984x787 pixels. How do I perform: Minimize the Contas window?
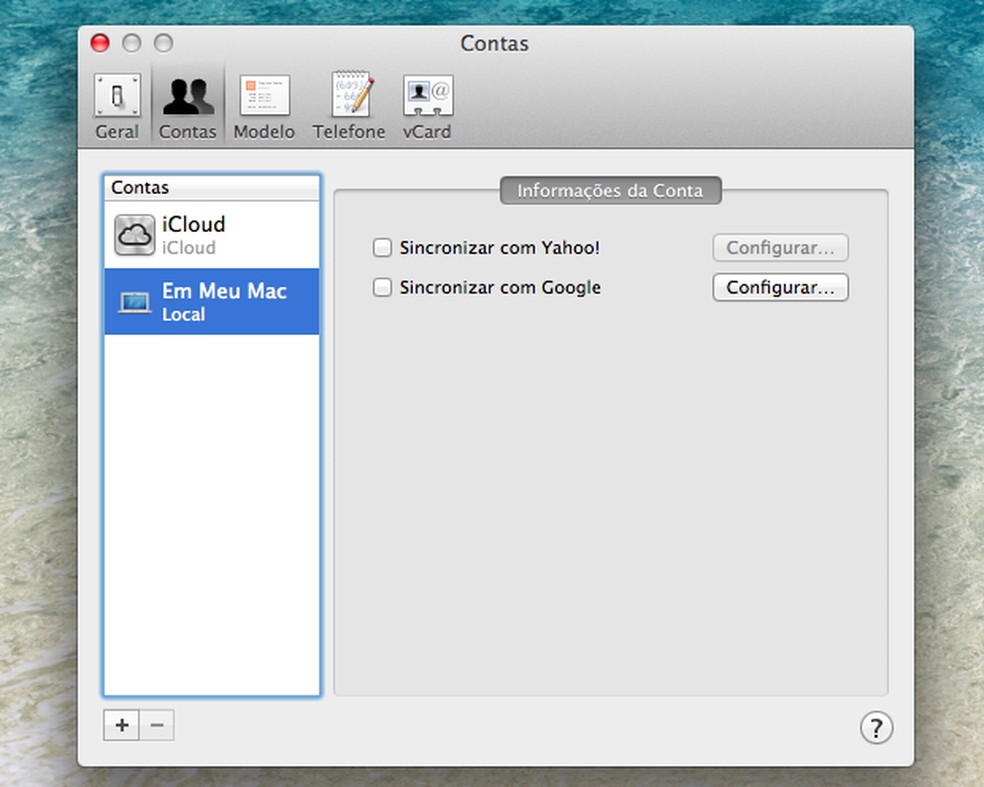pyautogui.click(x=132, y=43)
